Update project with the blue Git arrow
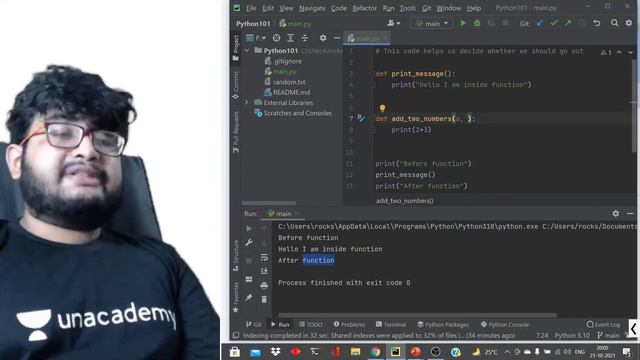640x360 pixels. coord(540,23)
